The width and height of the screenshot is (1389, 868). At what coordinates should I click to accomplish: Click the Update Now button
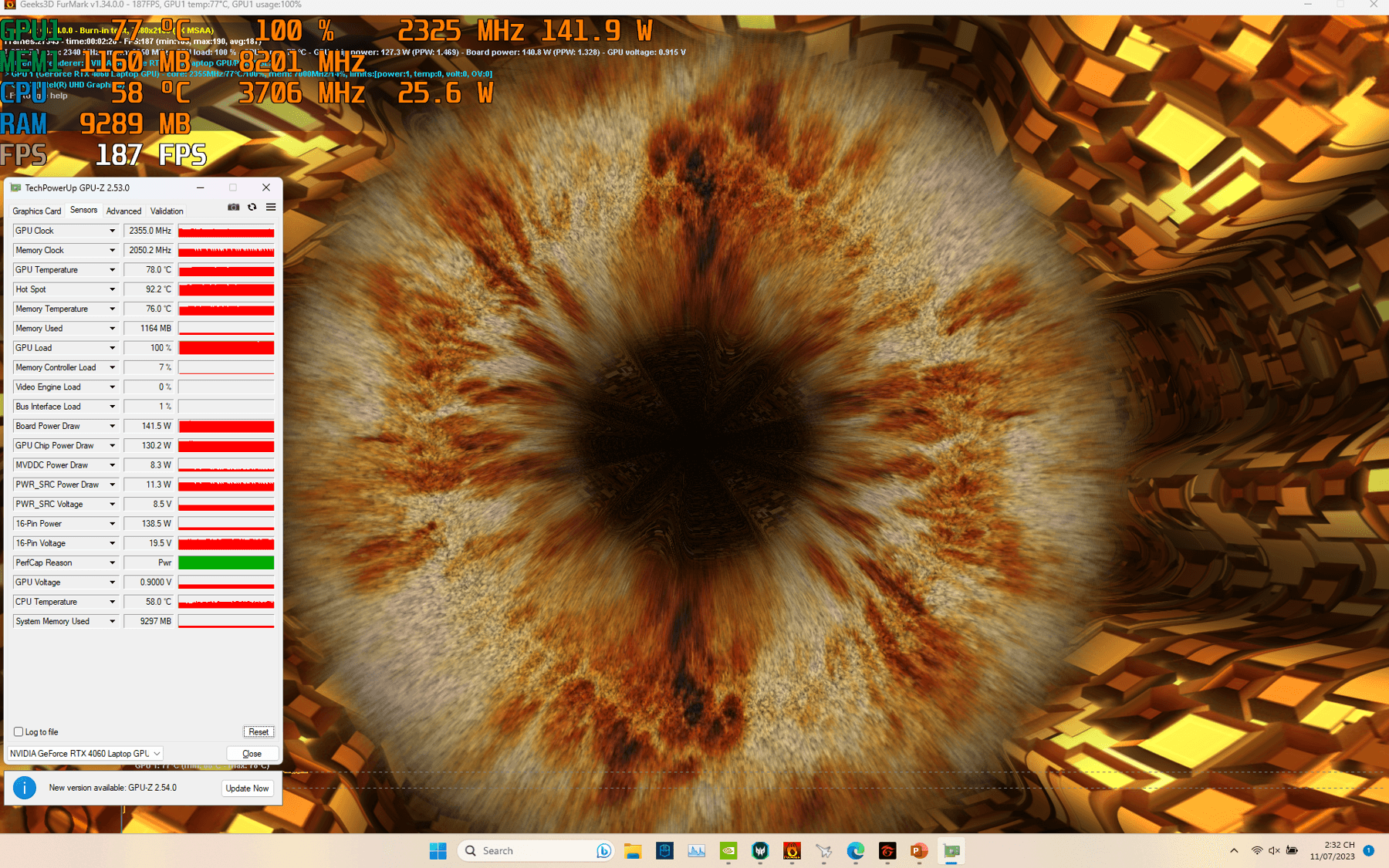coord(247,788)
